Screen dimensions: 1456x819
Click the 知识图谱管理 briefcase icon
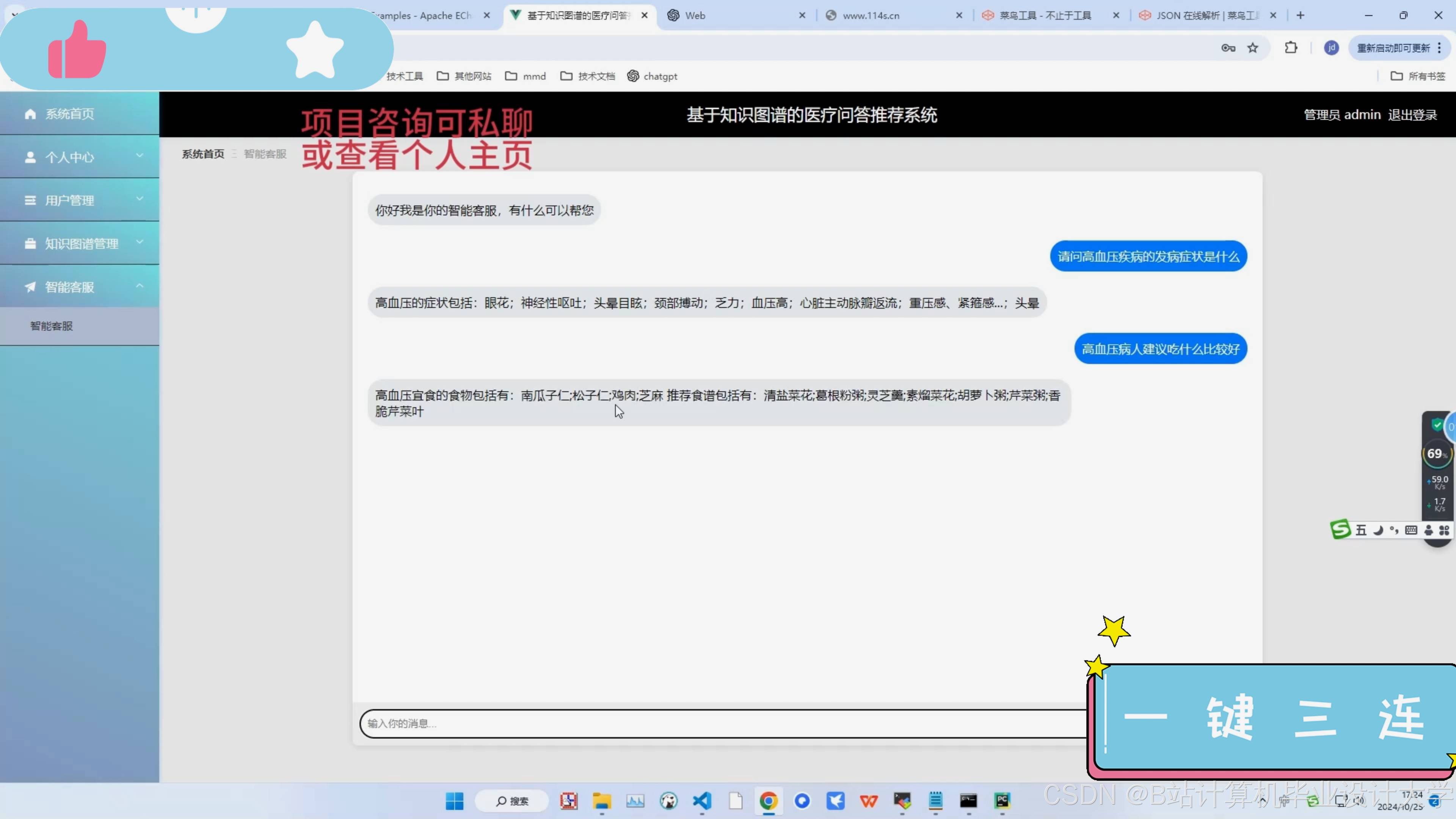30,243
